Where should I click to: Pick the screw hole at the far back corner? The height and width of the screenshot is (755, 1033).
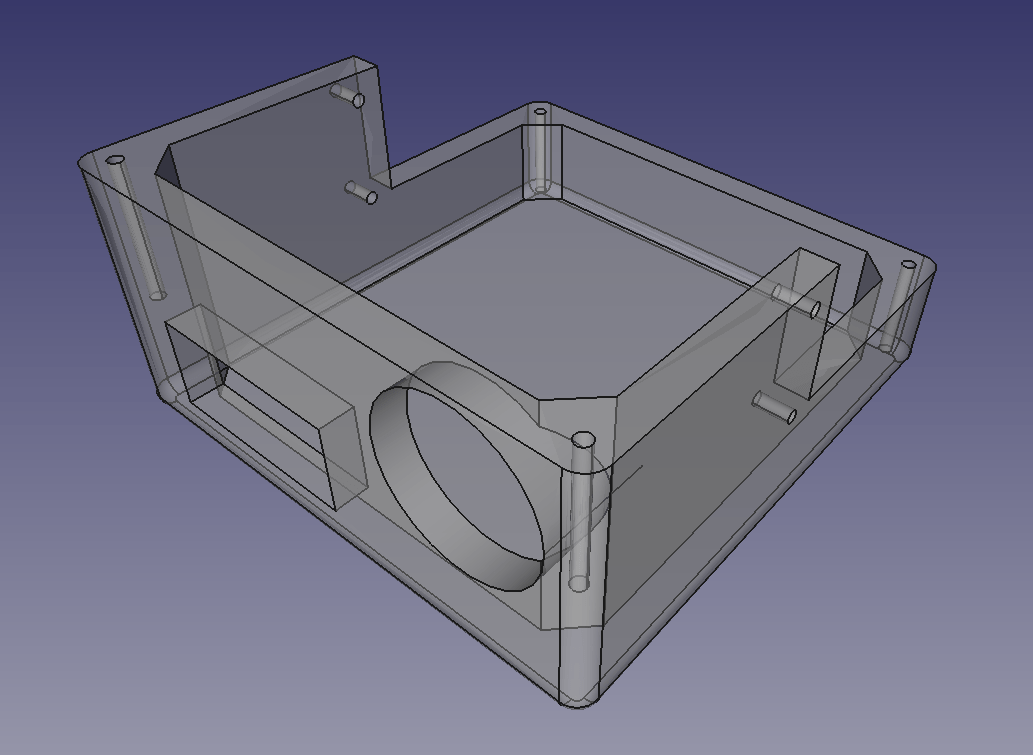tap(540, 111)
